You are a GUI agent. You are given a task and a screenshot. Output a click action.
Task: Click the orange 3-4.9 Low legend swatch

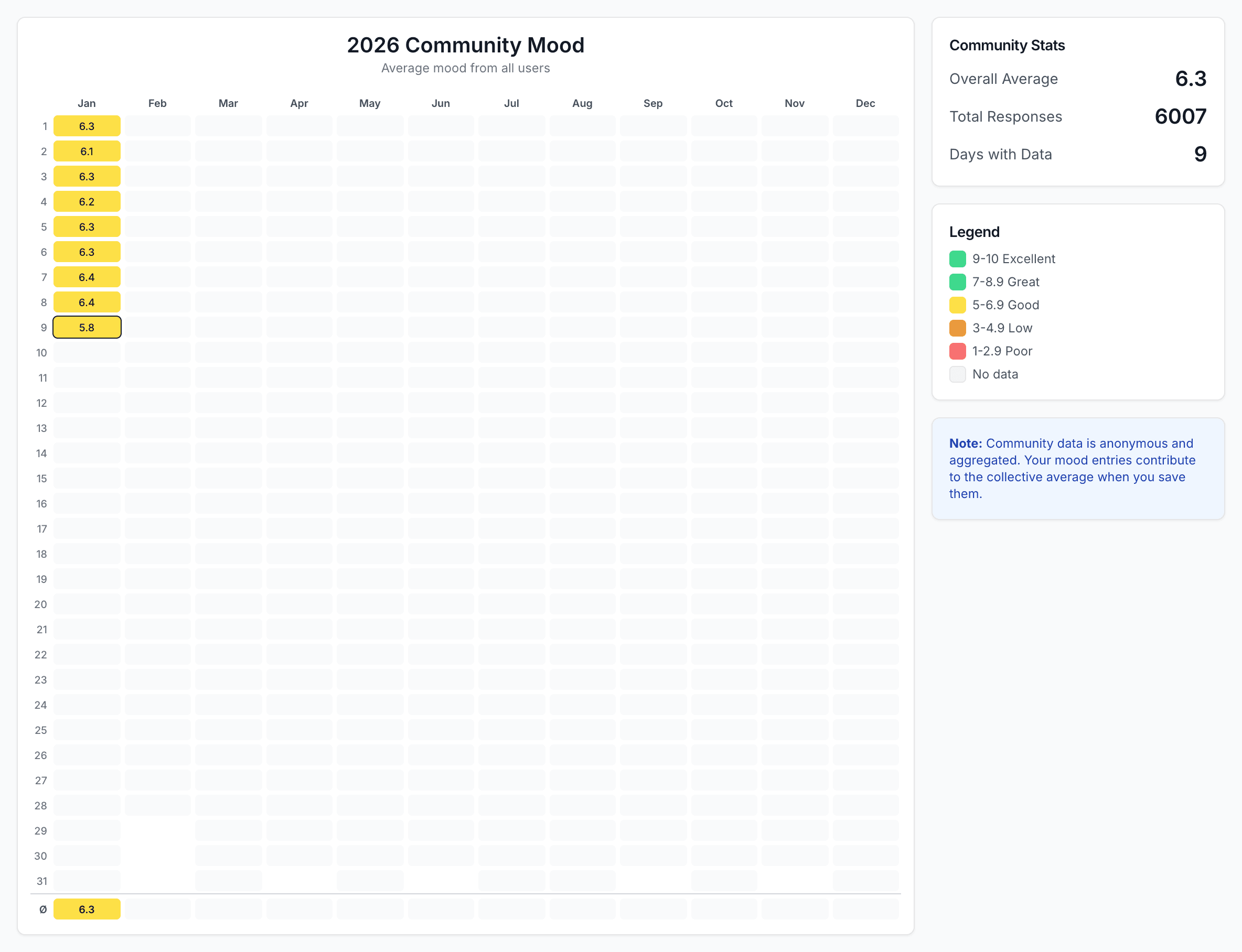[x=957, y=328]
